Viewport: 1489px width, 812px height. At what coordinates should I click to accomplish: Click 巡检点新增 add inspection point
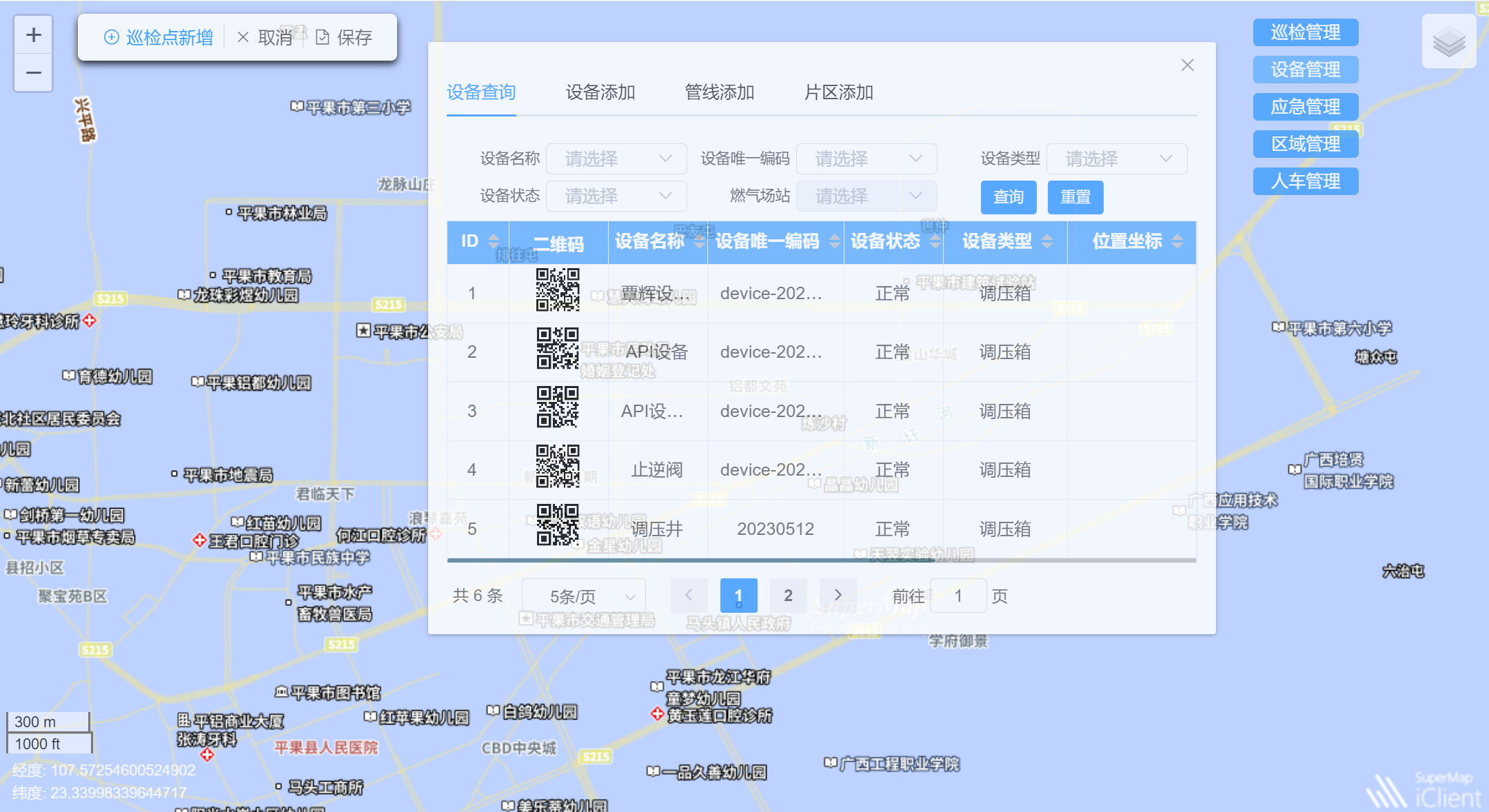159,37
